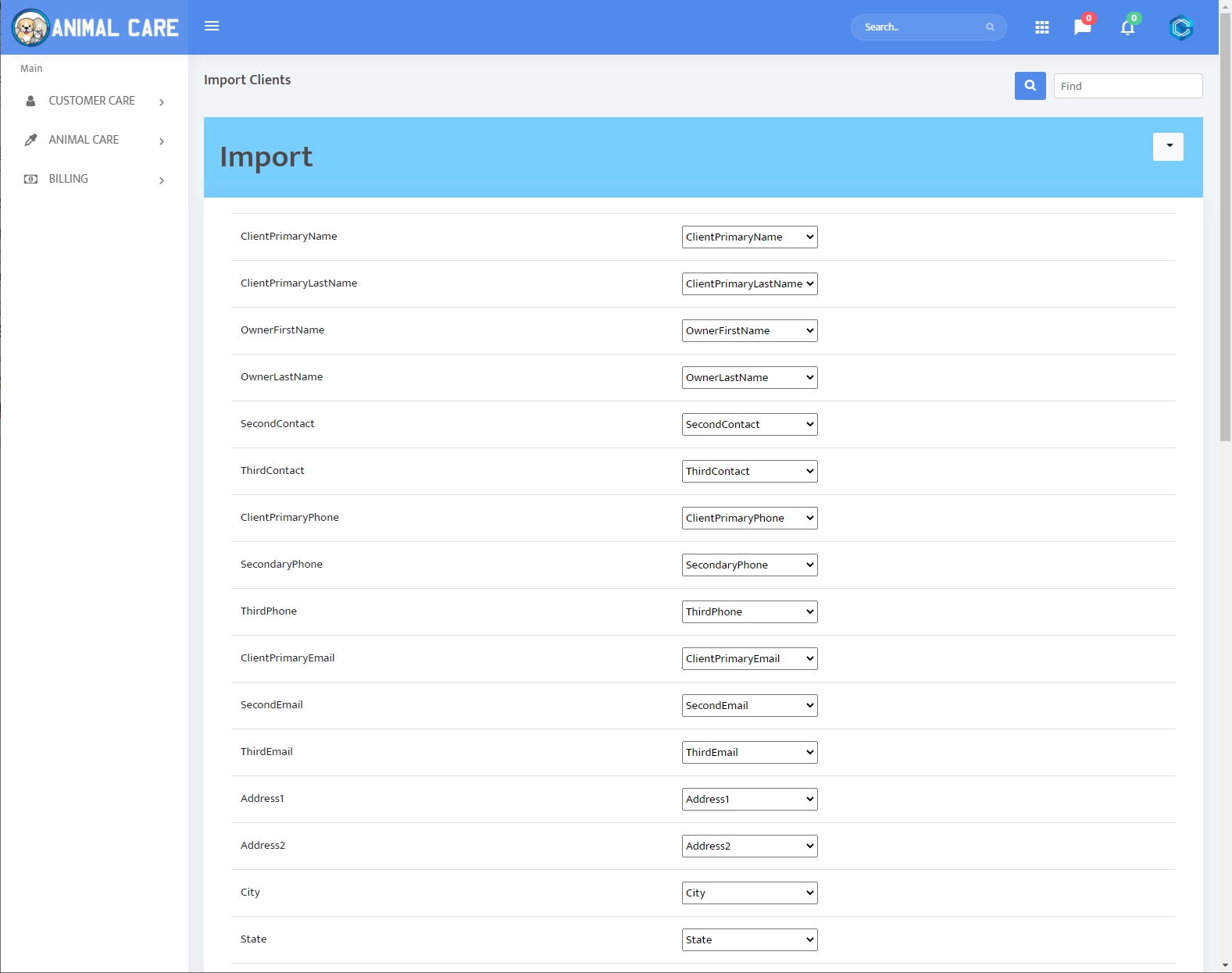This screenshot has width=1232, height=973.
Task: Open OwnerLastName mapping dropdown
Action: 749,377
